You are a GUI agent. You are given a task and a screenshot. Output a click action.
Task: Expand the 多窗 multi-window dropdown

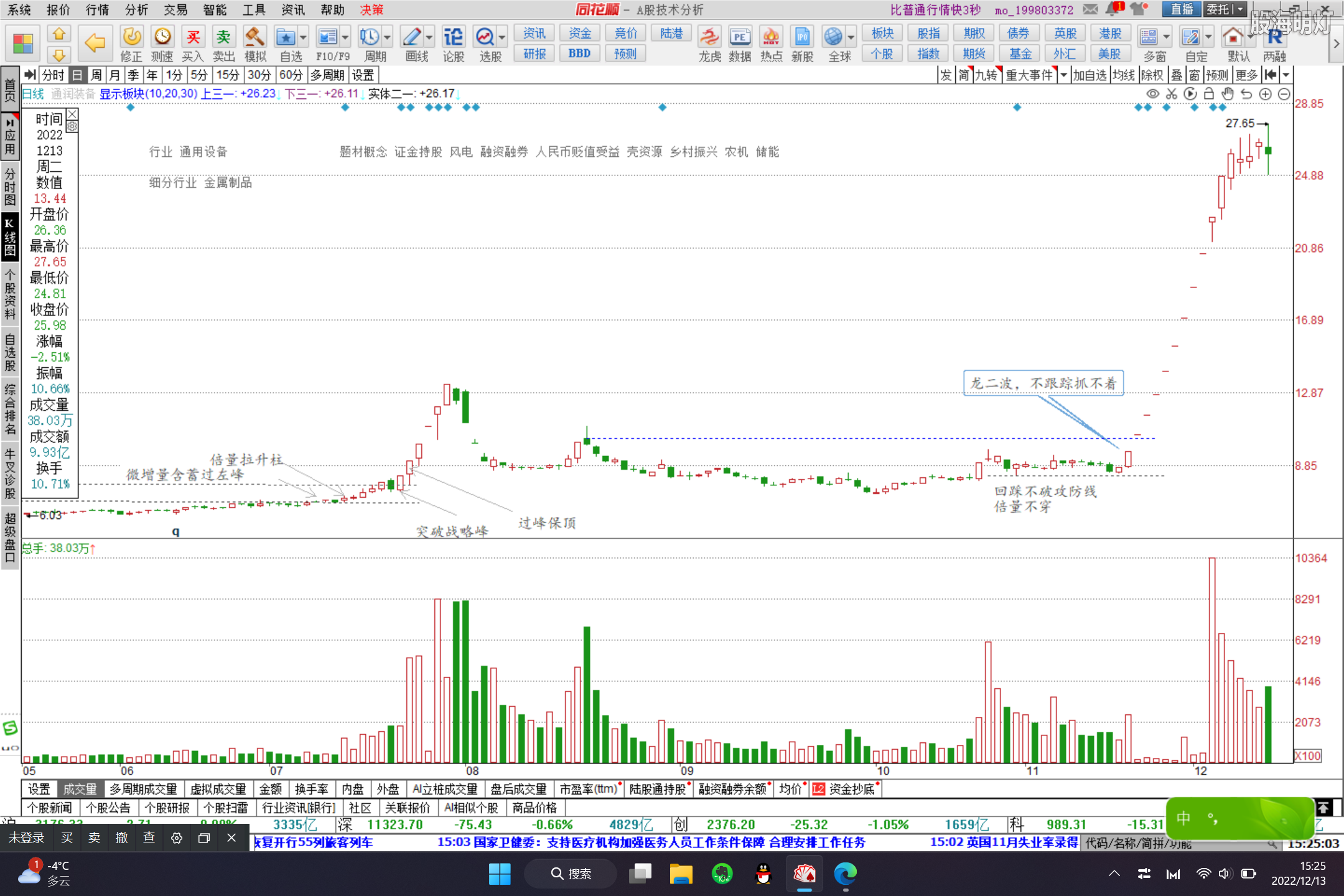(x=1166, y=37)
